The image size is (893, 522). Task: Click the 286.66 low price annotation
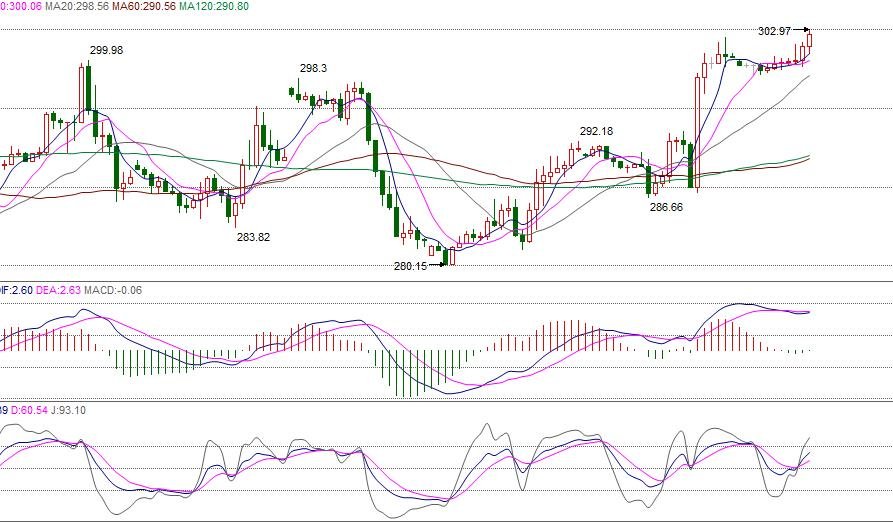pos(666,207)
